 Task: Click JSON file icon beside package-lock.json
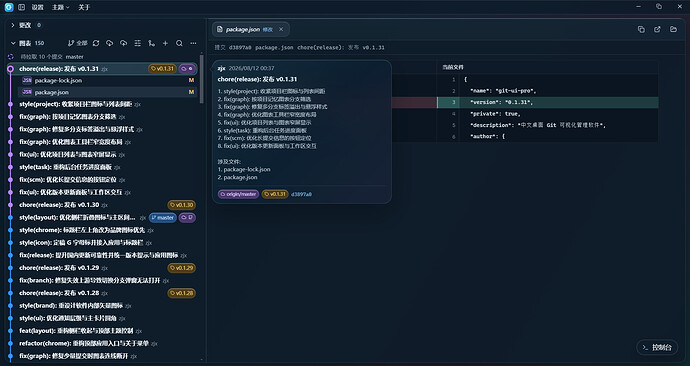pyautogui.click(x=27, y=81)
